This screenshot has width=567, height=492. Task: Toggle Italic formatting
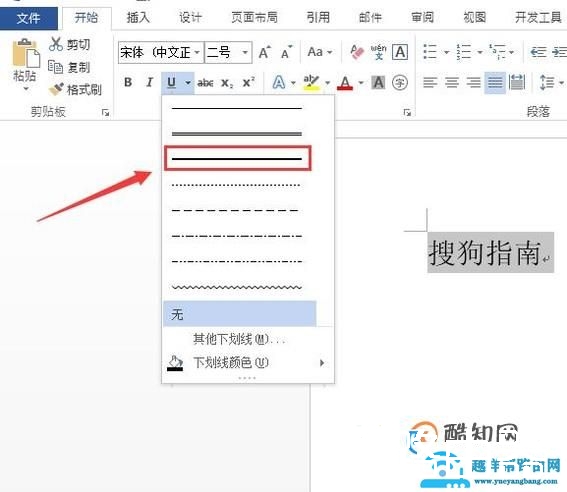149,82
